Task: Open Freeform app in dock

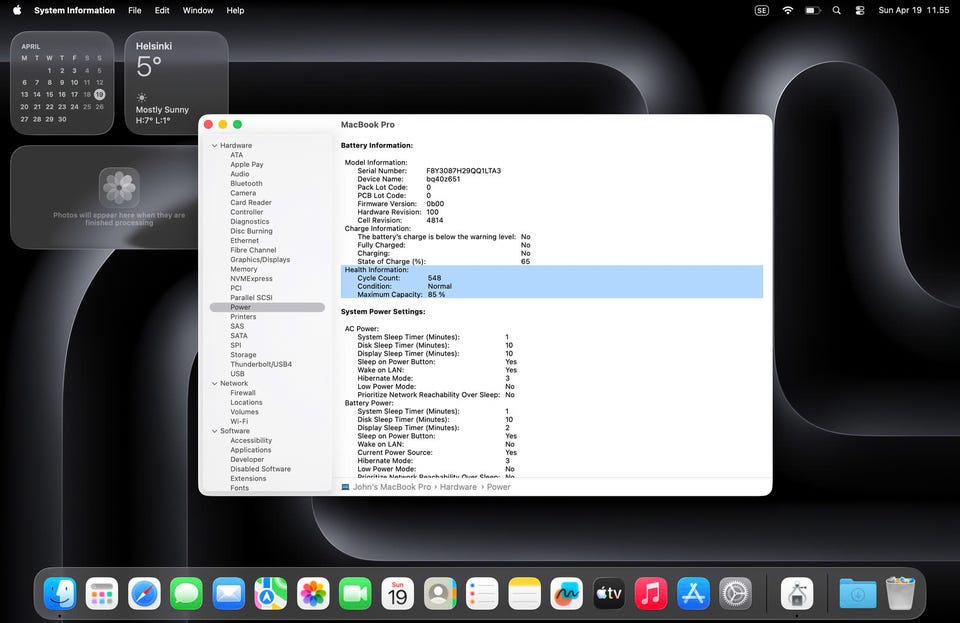Action: tap(566, 593)
